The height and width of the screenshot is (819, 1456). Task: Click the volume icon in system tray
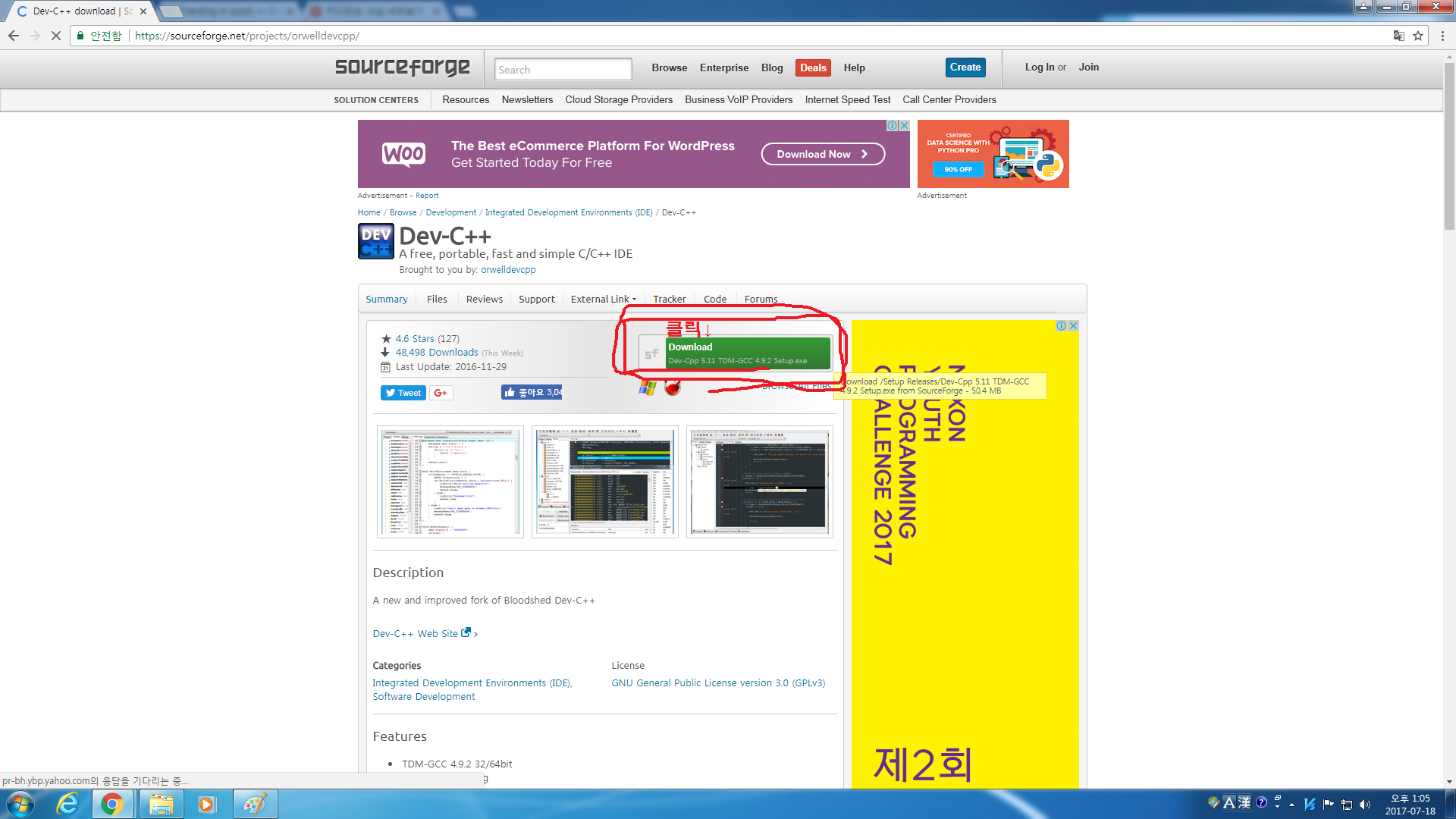tap(1365, 805)
